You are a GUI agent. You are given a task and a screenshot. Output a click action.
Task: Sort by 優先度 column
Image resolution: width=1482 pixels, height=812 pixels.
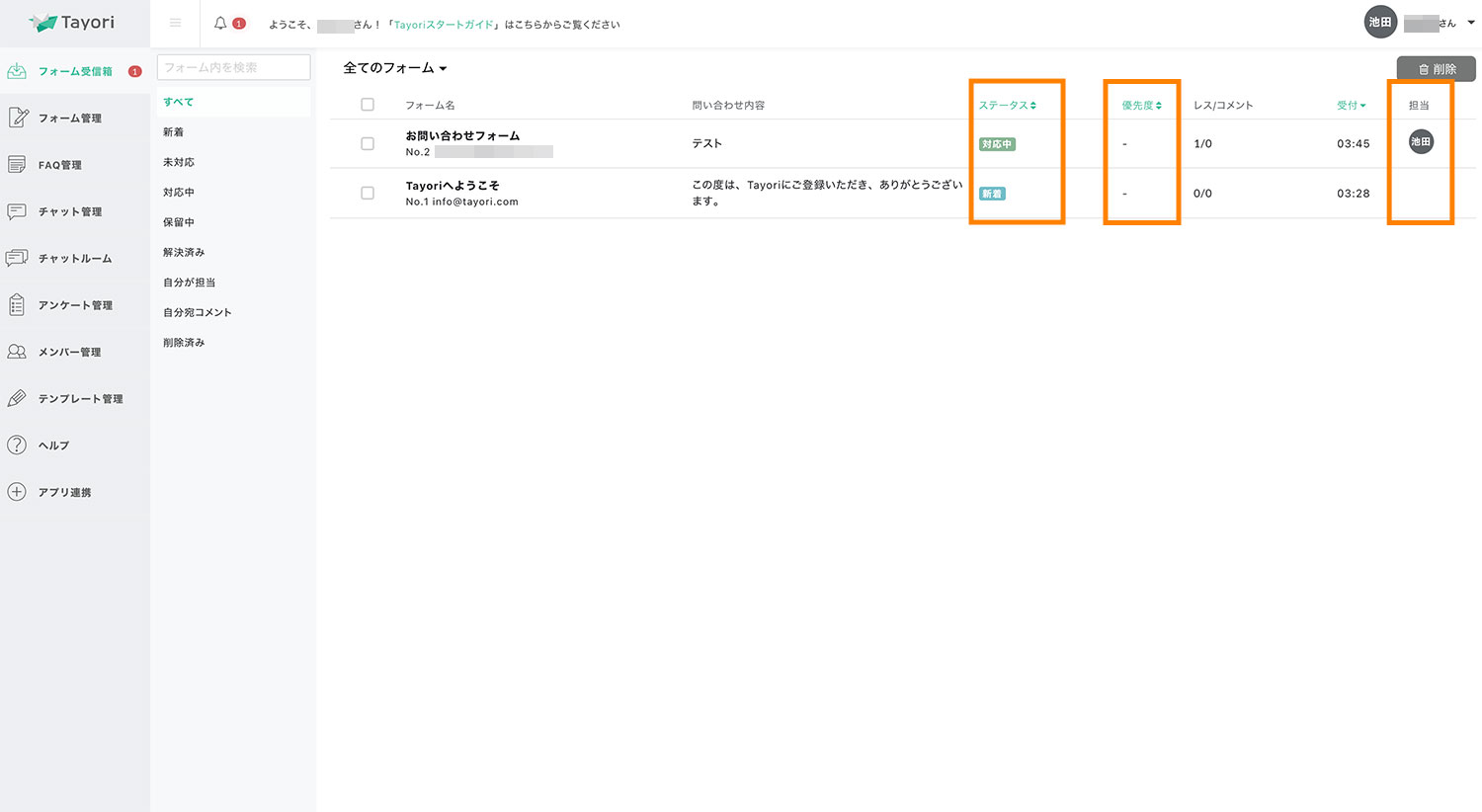point(1141,105)
